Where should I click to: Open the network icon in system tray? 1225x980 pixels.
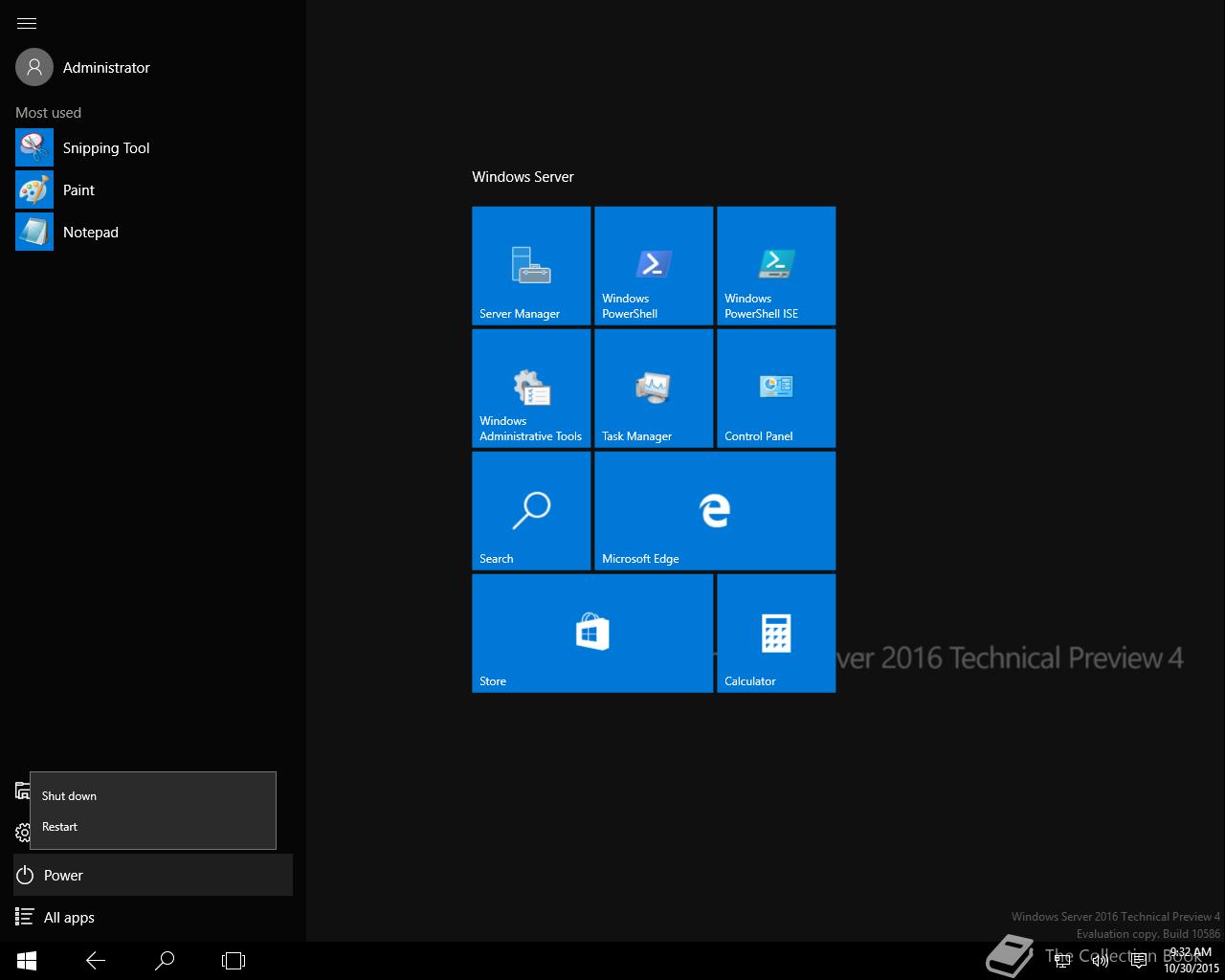click(1063, 961)
